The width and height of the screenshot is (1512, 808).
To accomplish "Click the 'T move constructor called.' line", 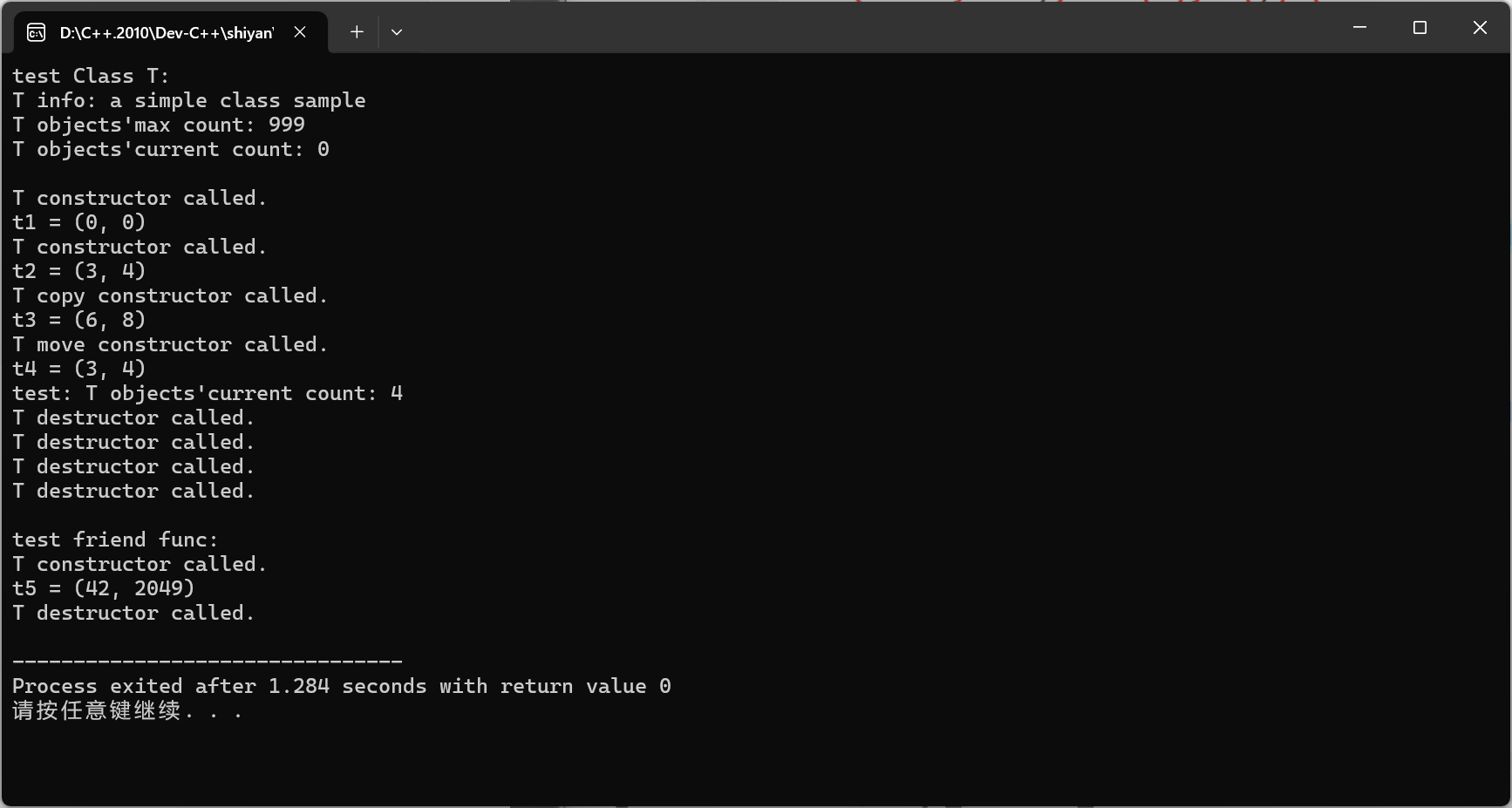I will [x=170, y=344].
